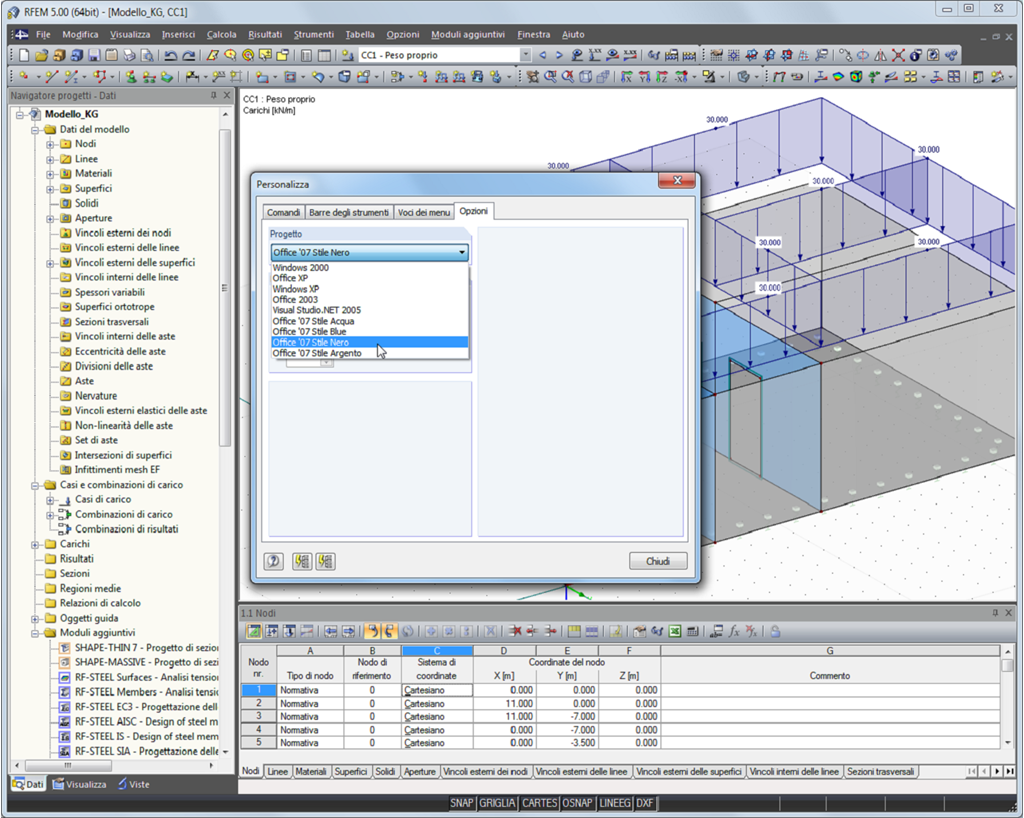Open the Moduli aggiuntivi menu
This screenshot has width=1024, height=818.
click(x=468, y=35)
